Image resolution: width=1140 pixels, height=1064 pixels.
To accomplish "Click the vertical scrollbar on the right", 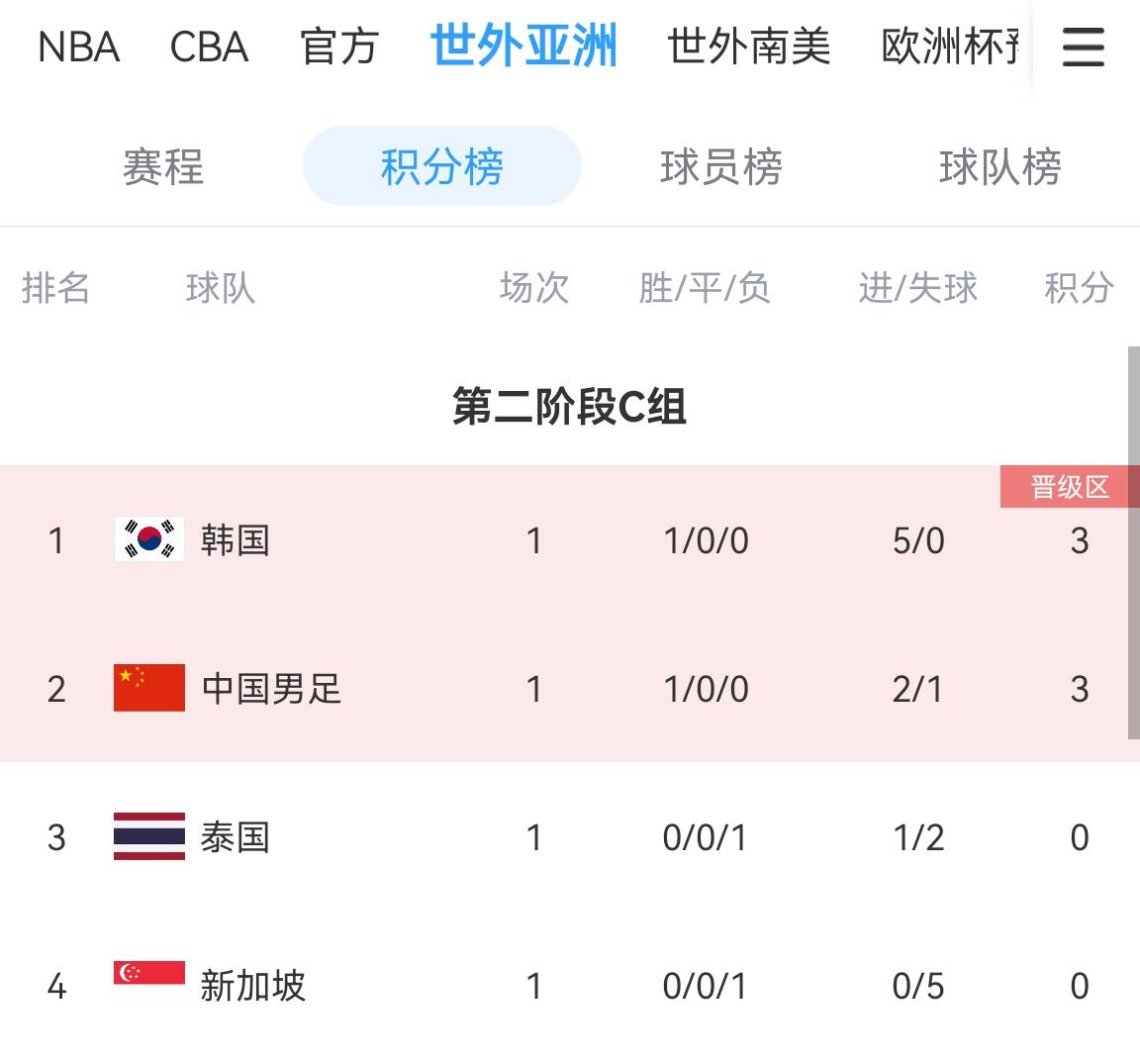I will pyautogui.click(x=1133, y=542).
